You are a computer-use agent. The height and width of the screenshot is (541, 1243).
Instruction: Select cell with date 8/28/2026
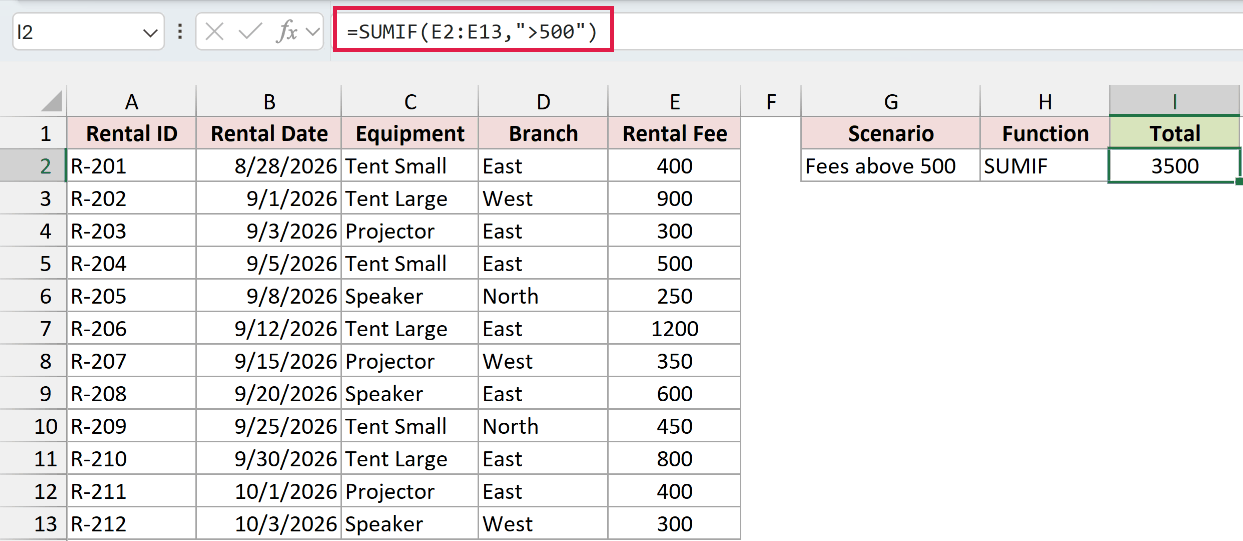click(x=269, y=166)
